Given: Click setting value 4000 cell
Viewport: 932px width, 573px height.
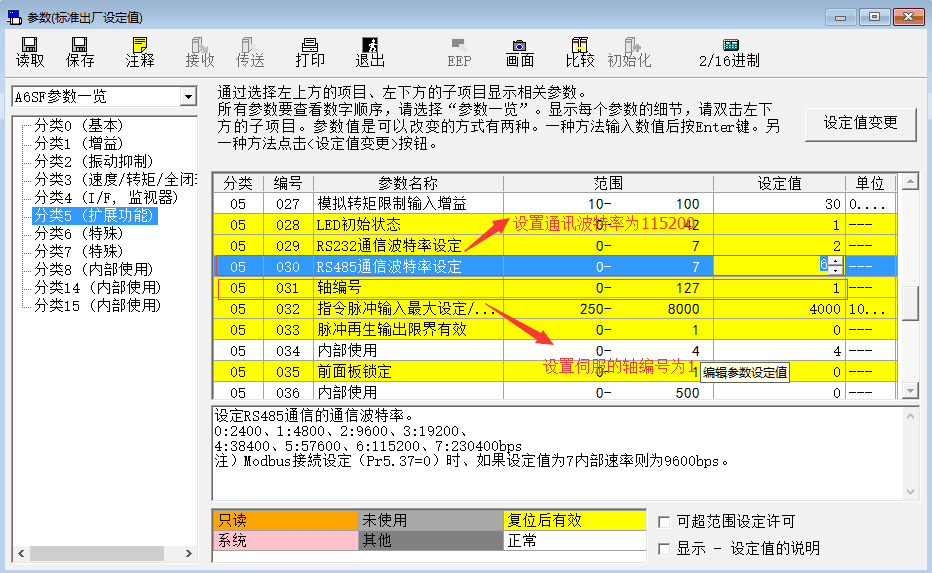Looking at the screenshot, I should tap(779, 308).
